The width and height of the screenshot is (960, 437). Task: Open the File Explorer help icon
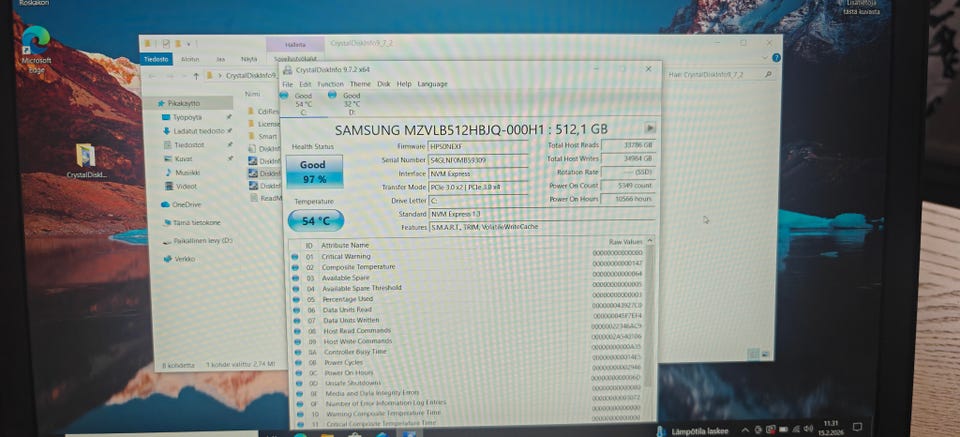point(776,58)
